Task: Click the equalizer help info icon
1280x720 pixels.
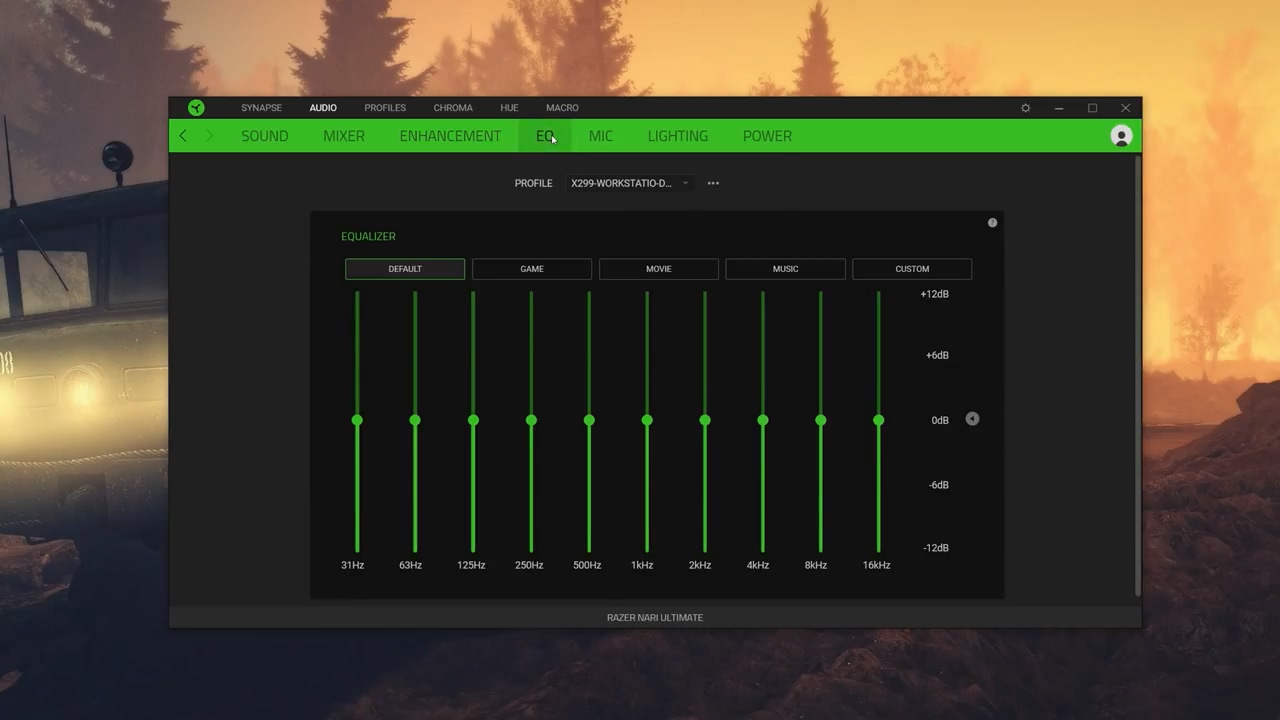Action: coord(992,223)
